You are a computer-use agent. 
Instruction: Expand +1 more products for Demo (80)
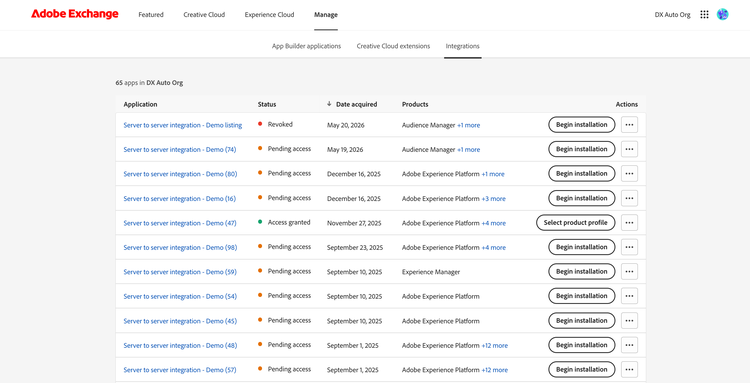click(493, 174)
